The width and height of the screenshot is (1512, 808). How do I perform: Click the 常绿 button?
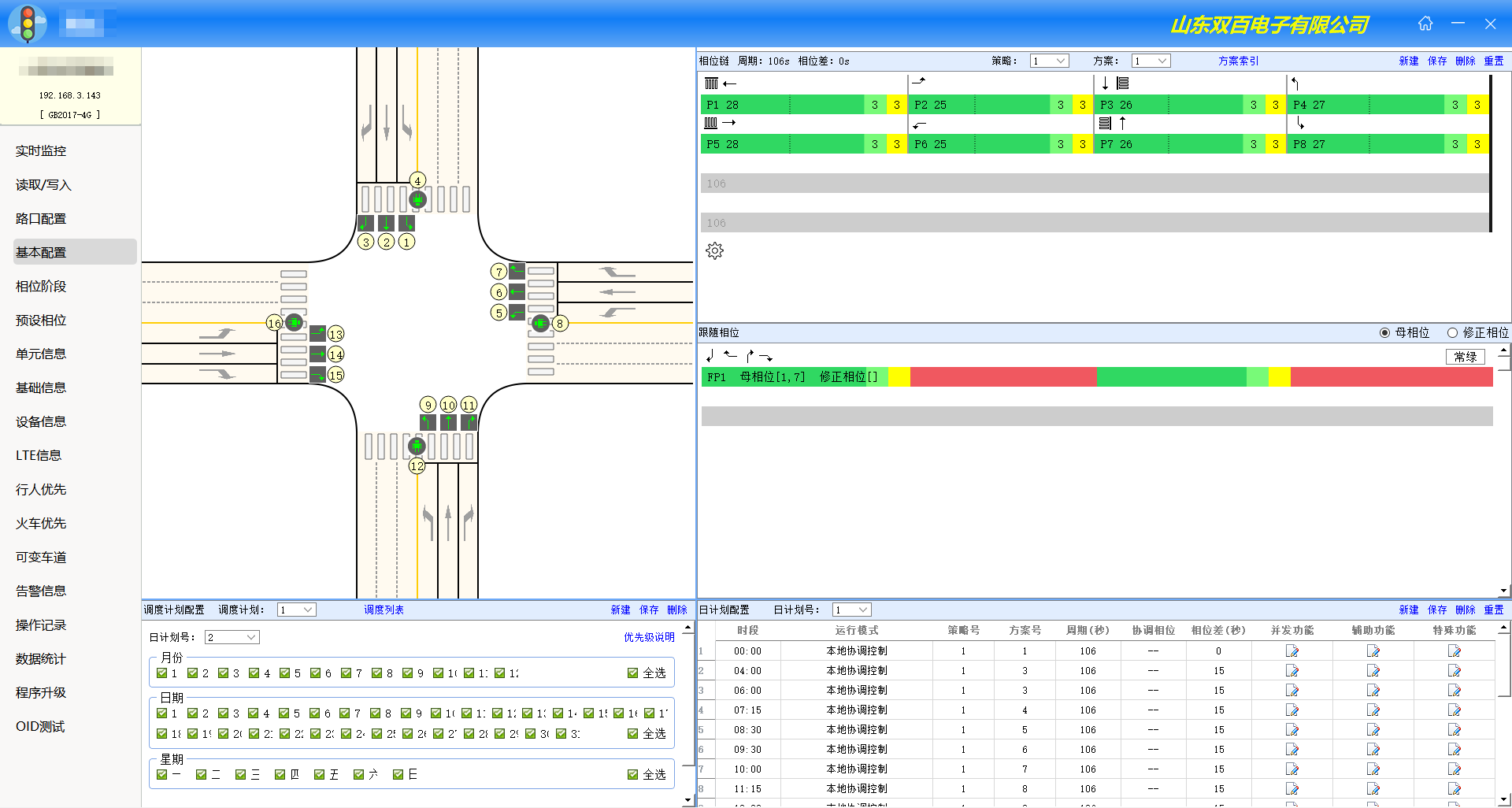point(1465,358)
